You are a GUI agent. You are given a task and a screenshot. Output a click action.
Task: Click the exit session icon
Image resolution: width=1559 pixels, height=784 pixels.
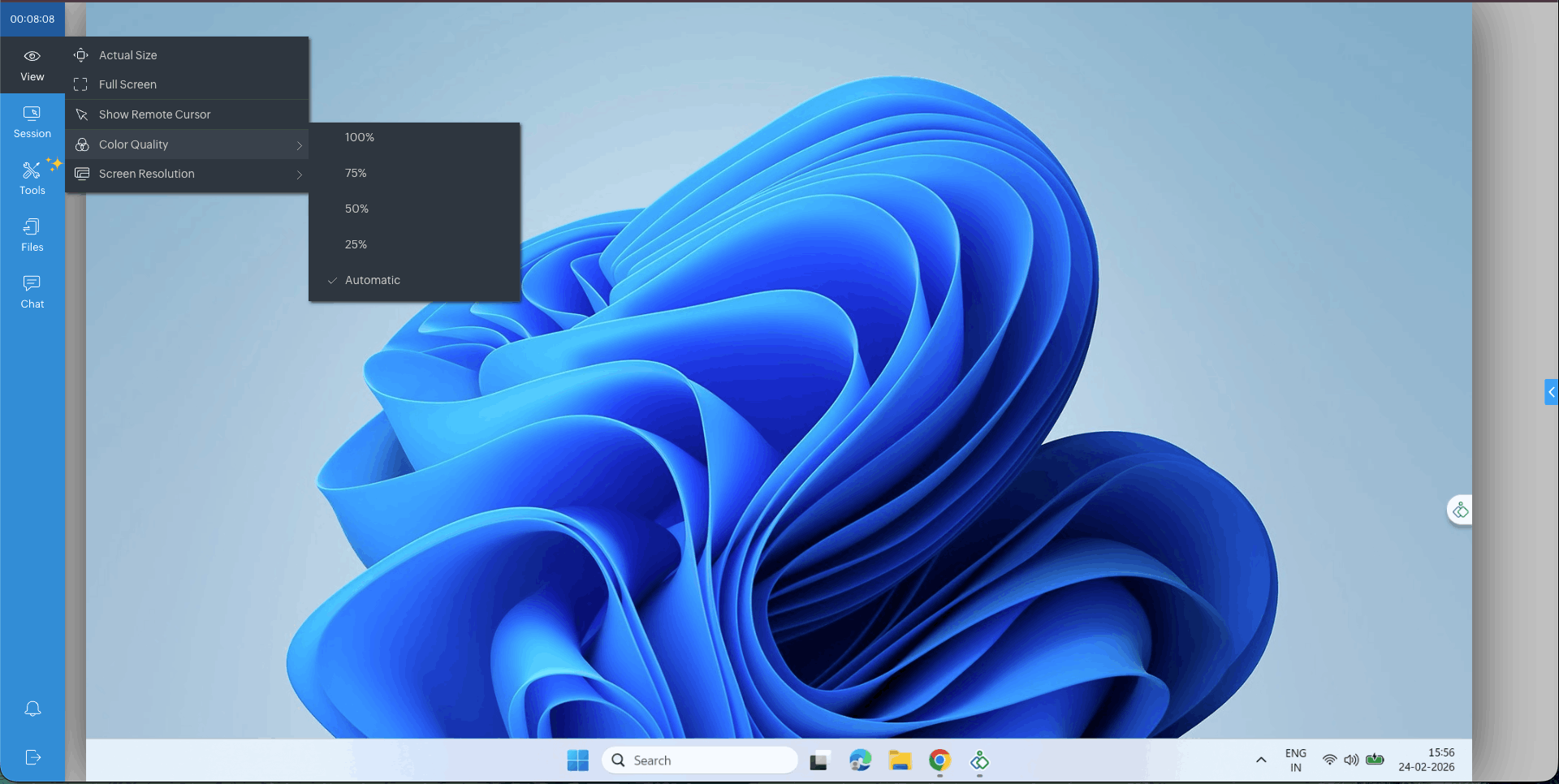pos(32,757)
